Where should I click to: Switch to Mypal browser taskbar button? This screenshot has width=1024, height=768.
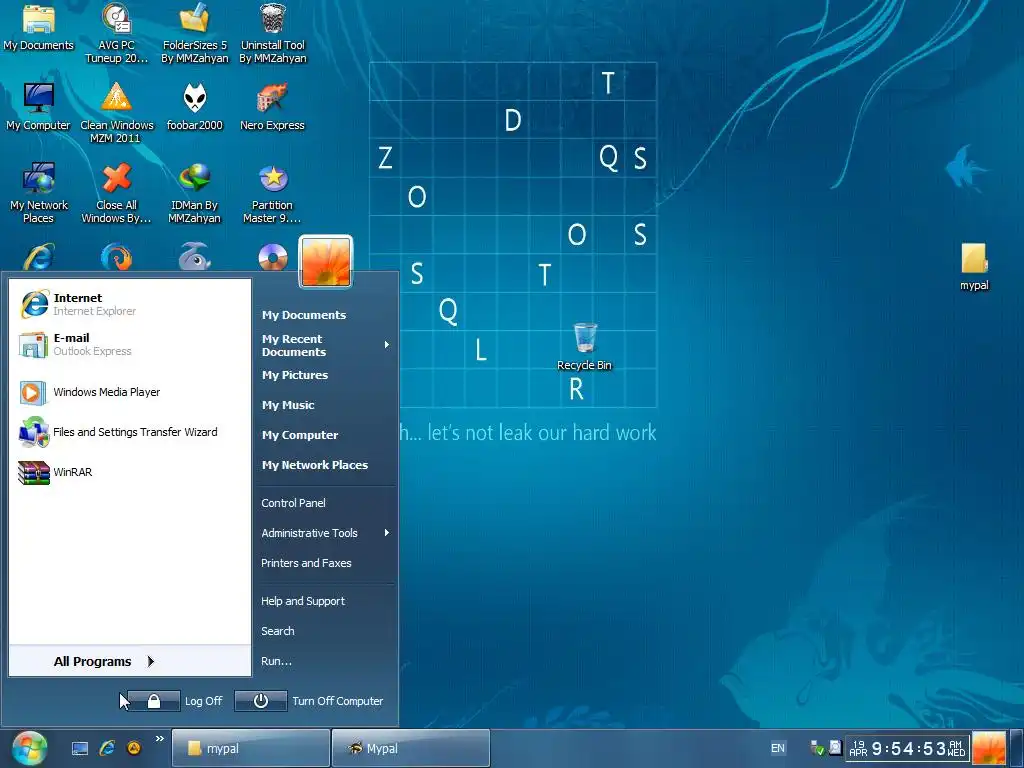(411, 748)
